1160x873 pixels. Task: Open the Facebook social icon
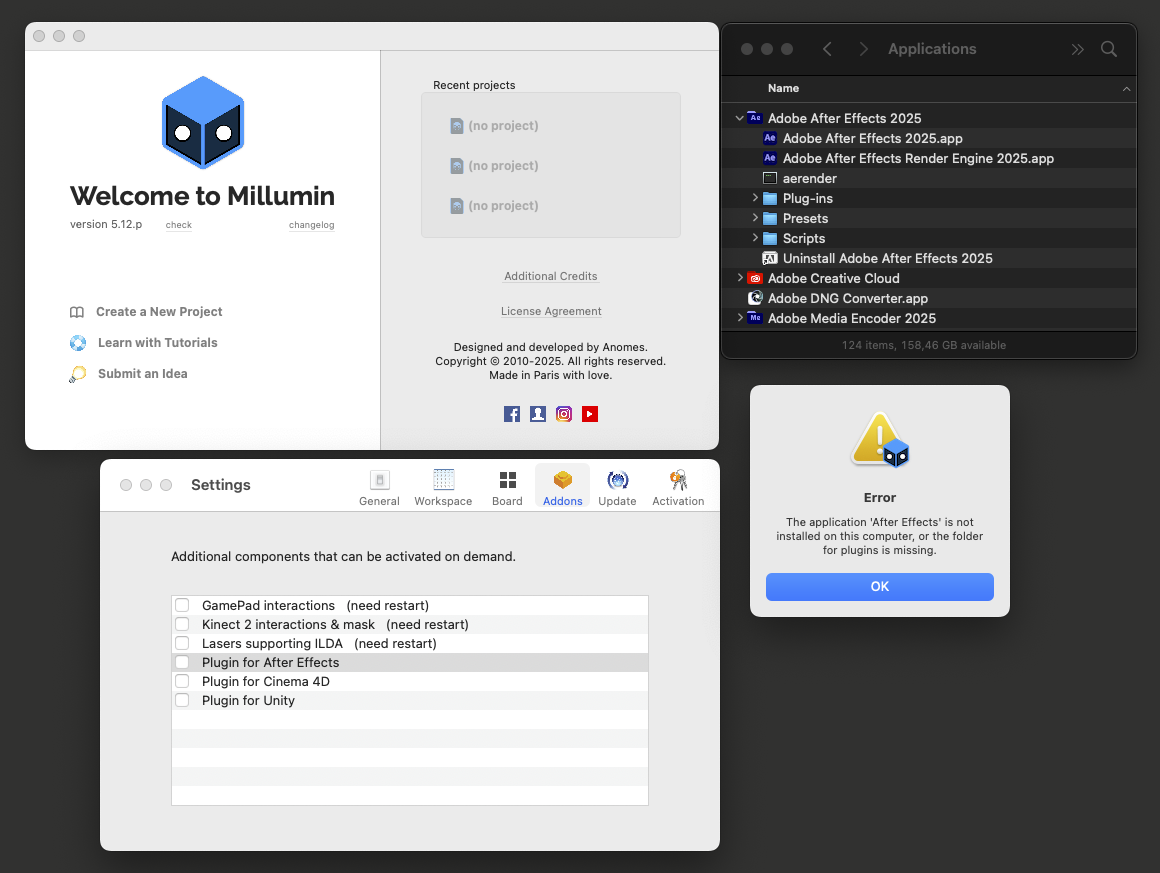[x=512, y=414]
